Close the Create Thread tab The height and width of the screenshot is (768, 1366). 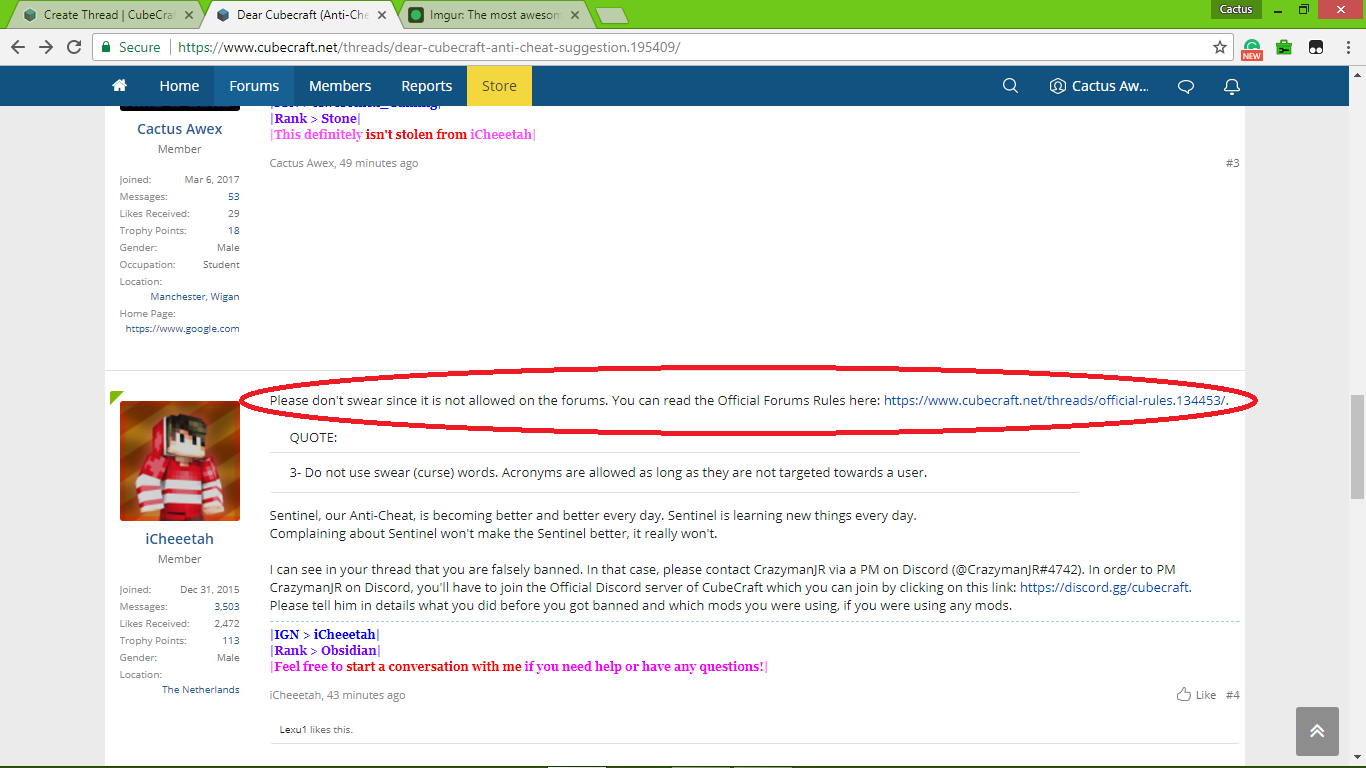pyautogui.click(x=189, y=15)
